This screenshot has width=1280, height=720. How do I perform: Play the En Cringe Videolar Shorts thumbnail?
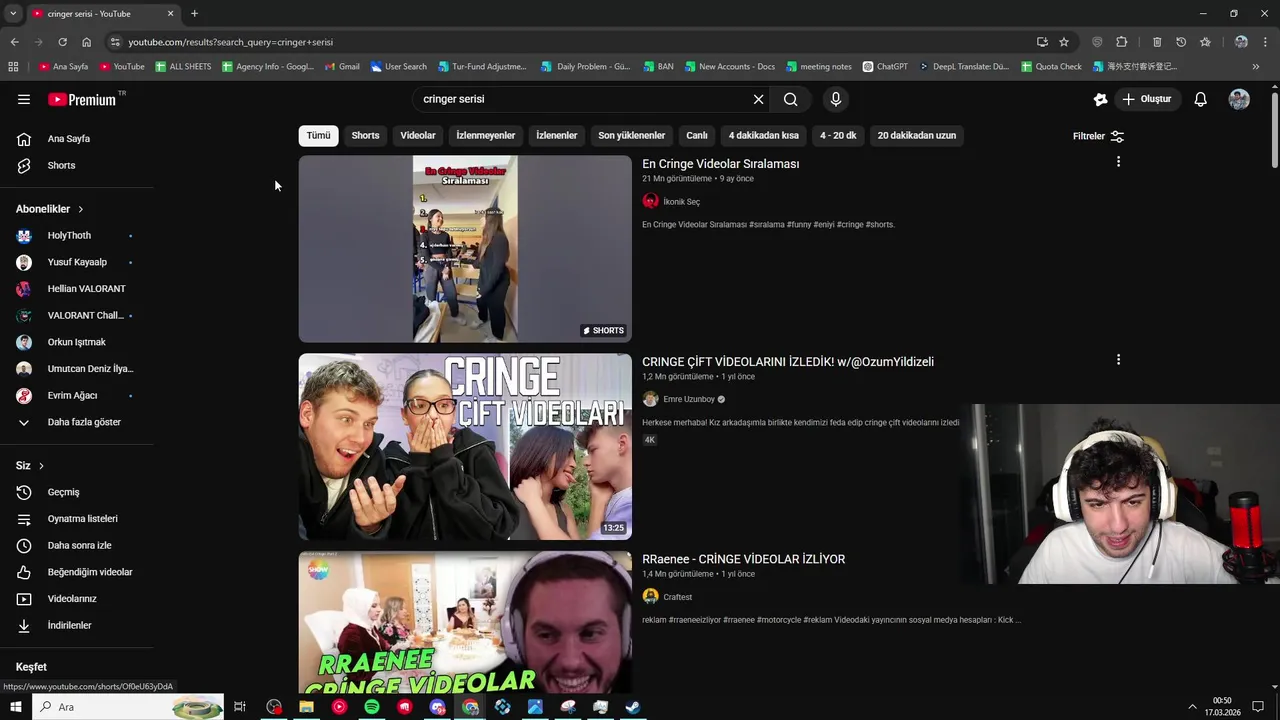pyautogui.click(x=465, y=249)
